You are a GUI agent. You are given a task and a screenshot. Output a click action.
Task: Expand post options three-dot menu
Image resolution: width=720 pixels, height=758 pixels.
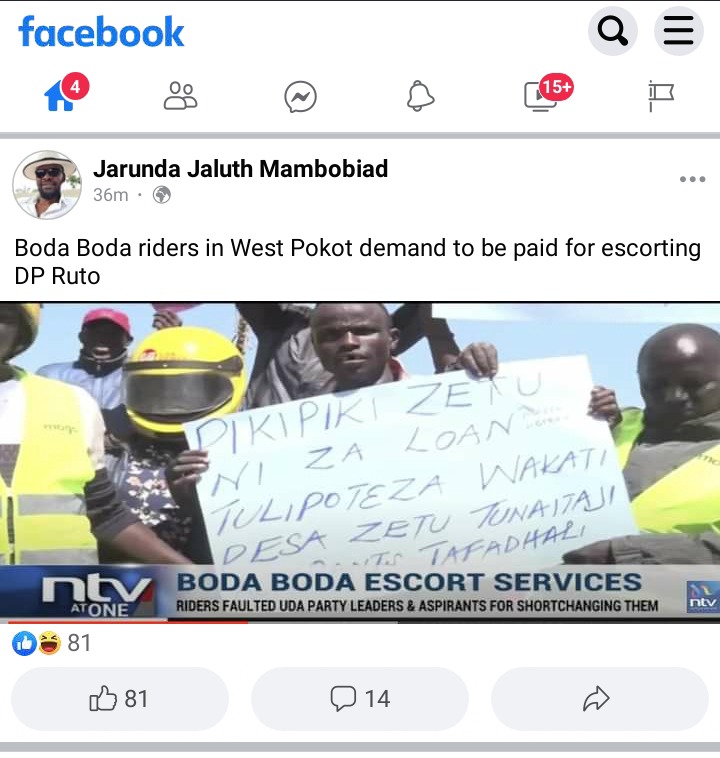[x=692, y=179]
